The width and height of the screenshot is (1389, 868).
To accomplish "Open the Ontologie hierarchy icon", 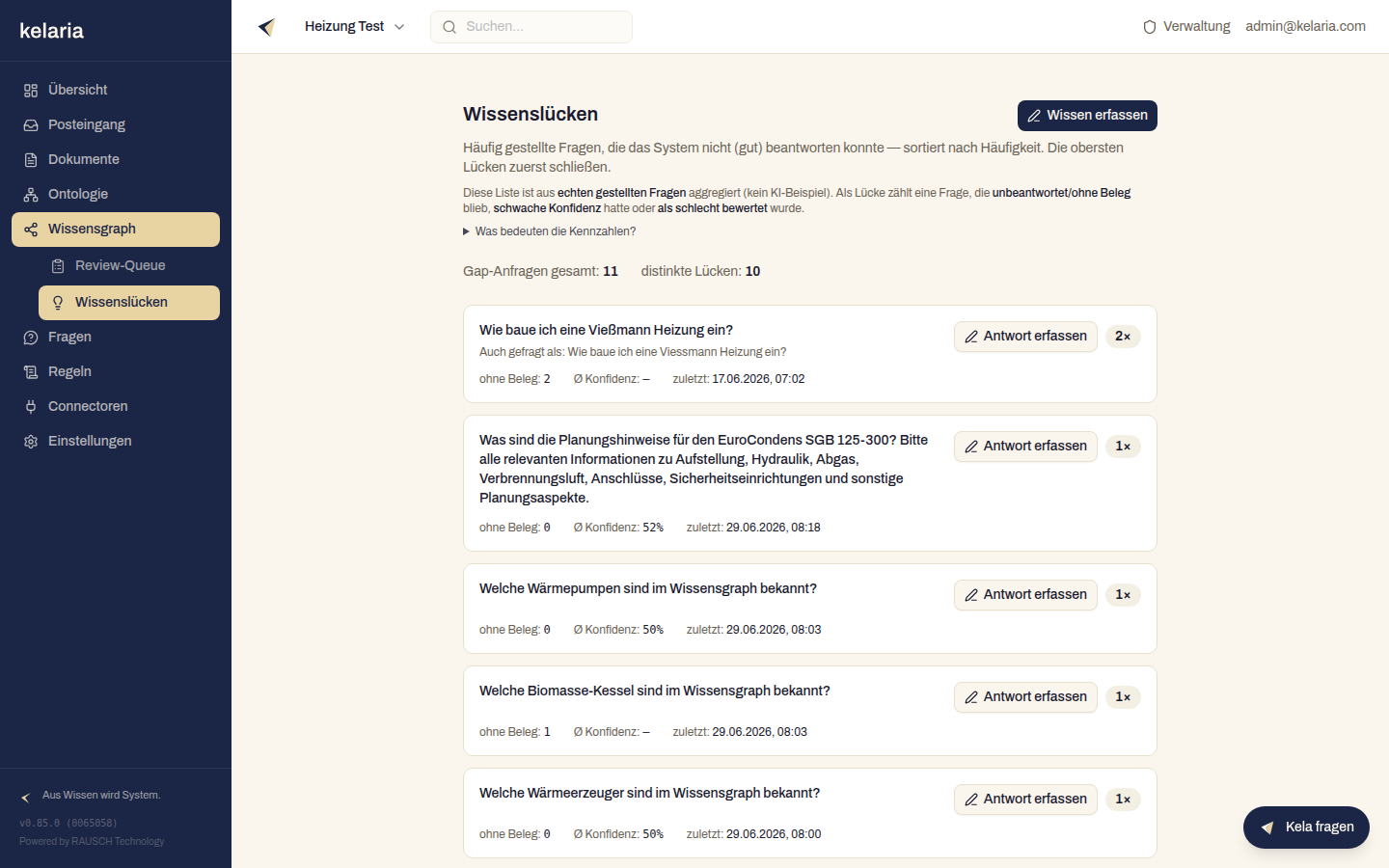I will (31, 195).
